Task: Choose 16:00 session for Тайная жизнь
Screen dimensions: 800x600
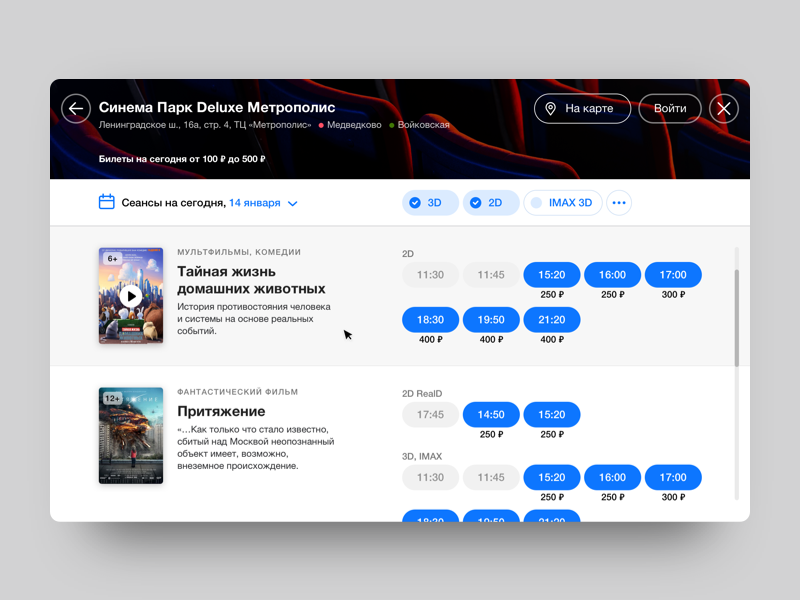Action: 612,275
